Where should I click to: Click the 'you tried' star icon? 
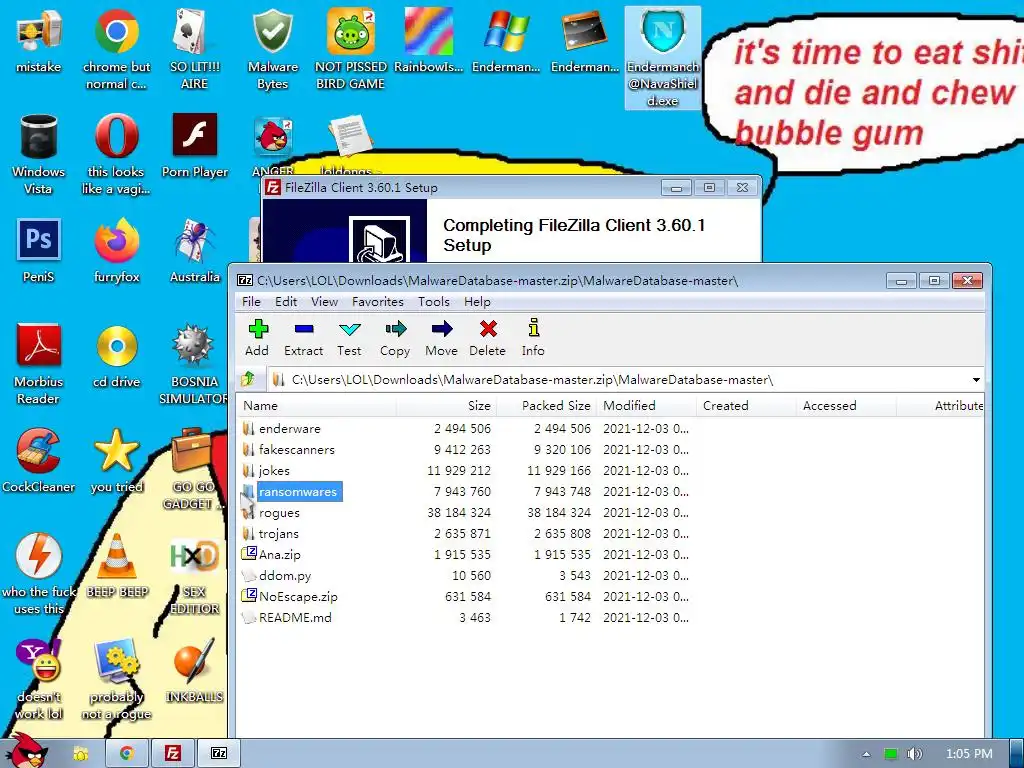(x=116, y=460)
